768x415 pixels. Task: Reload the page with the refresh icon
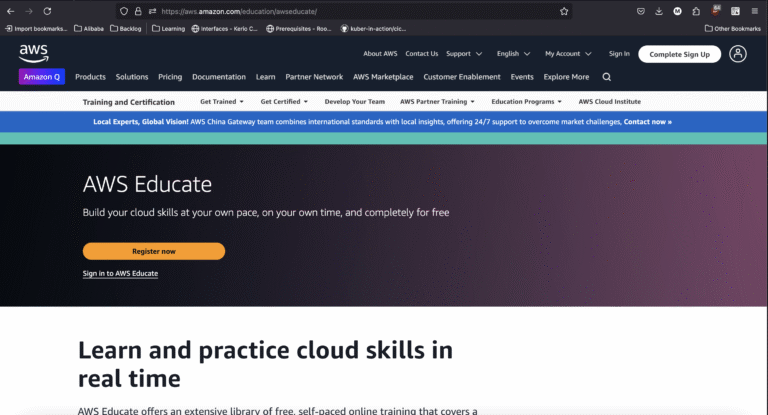tap(47, 11)
